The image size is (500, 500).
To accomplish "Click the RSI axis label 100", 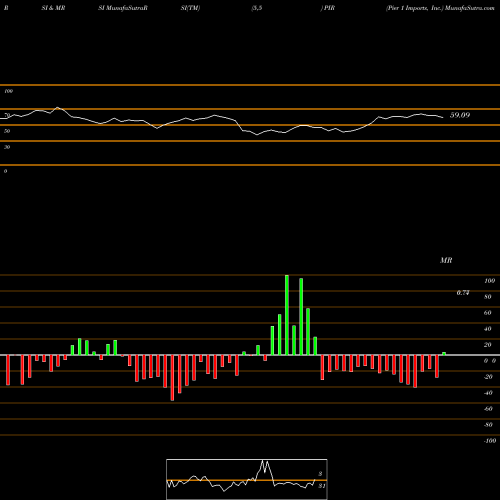I will [x=9, y=91].
